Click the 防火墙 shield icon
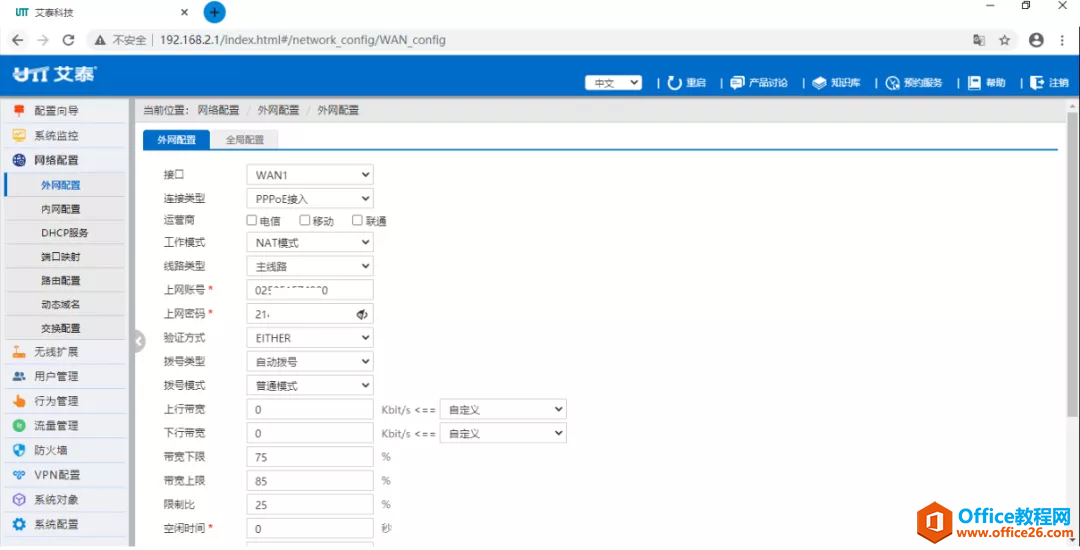Image resolution: width=1080 pixels, height=550 pixels. [19, 450]
